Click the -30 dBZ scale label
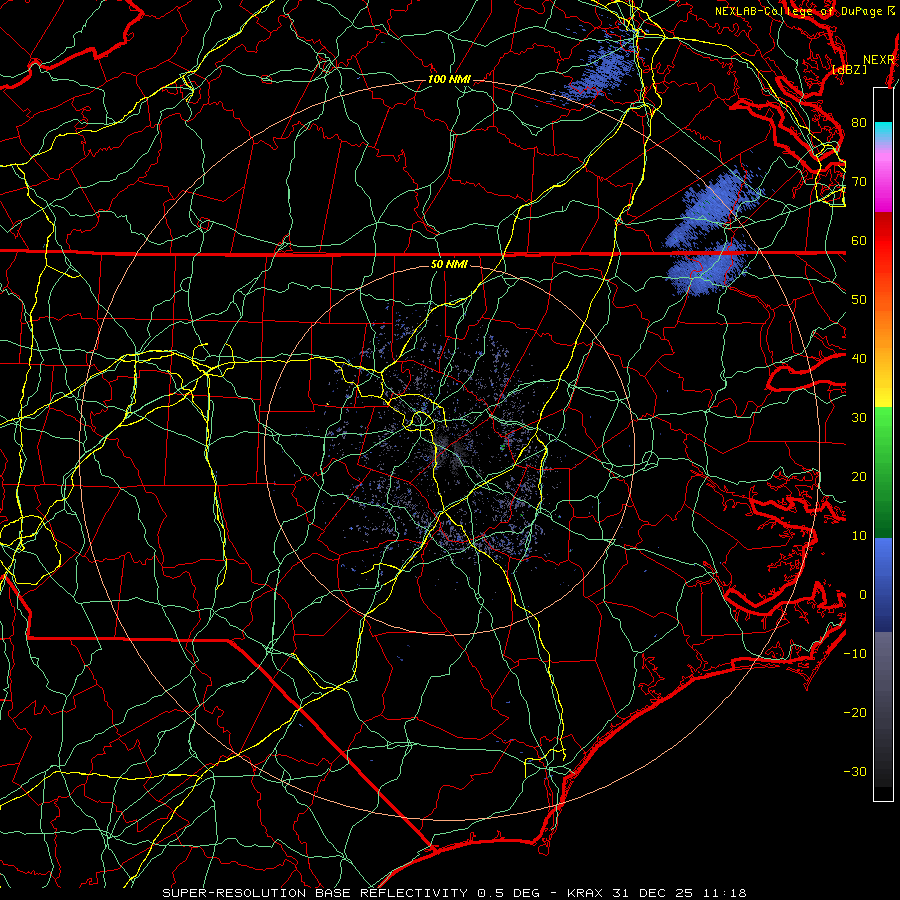 coord(855,772)
